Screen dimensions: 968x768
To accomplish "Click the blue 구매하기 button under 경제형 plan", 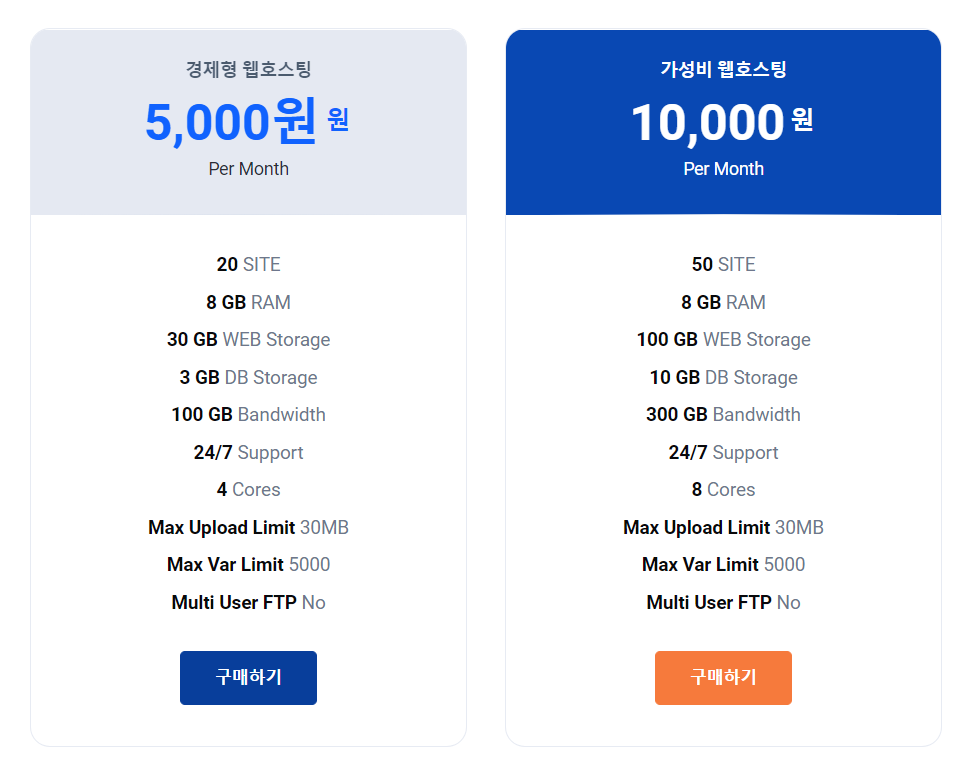I will click(x=248, y=678).
